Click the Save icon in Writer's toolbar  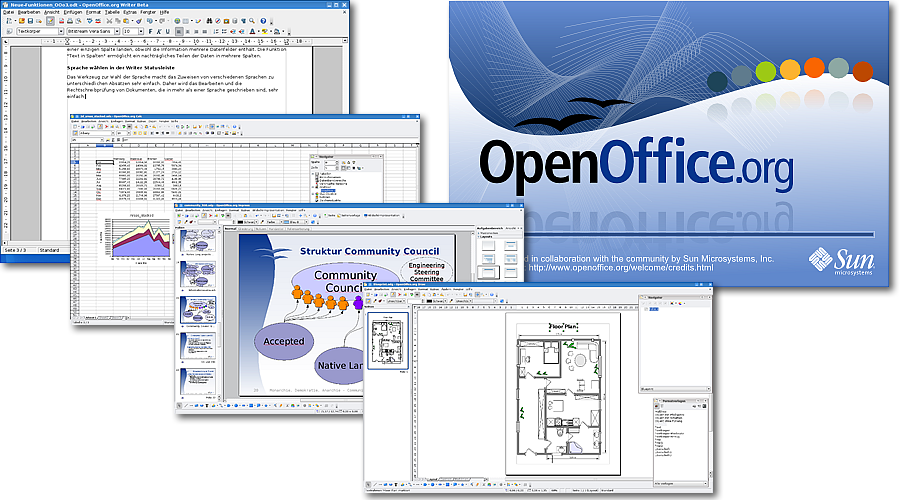30,21
